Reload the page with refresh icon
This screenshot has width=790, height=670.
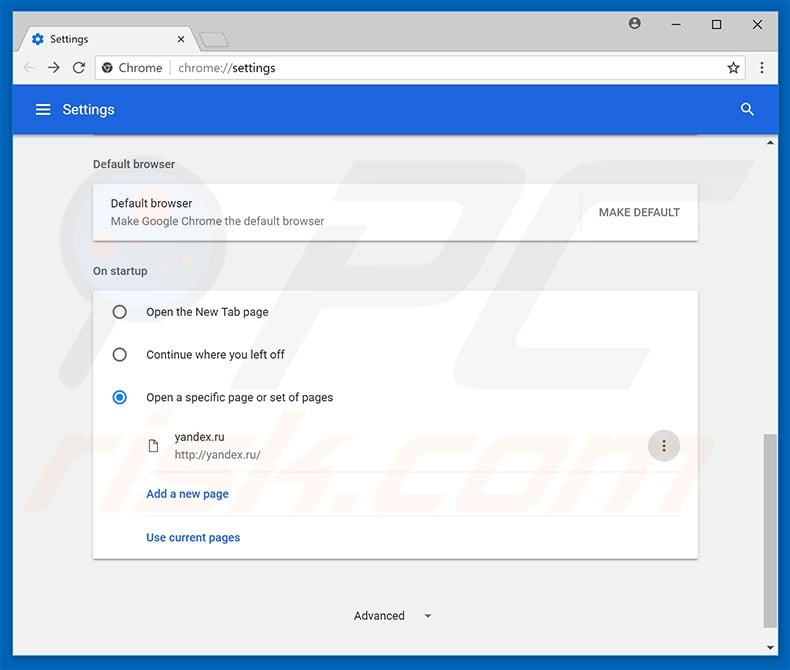(x=79, y=68)
